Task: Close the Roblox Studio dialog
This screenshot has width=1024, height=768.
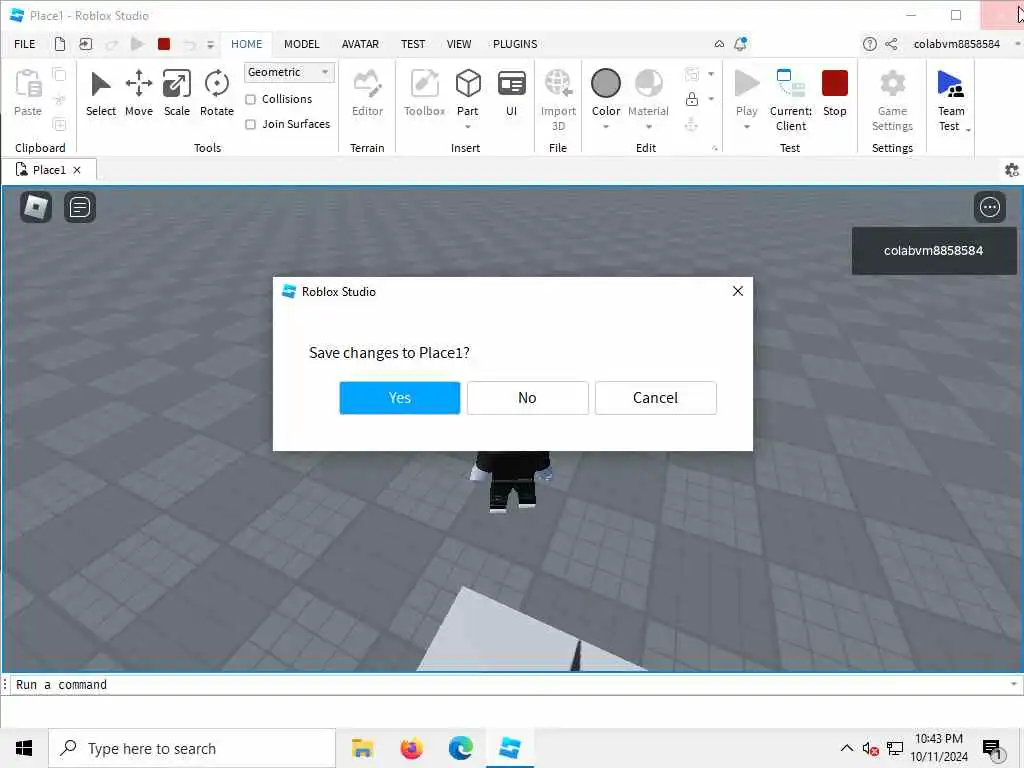Action: [737, 291]
